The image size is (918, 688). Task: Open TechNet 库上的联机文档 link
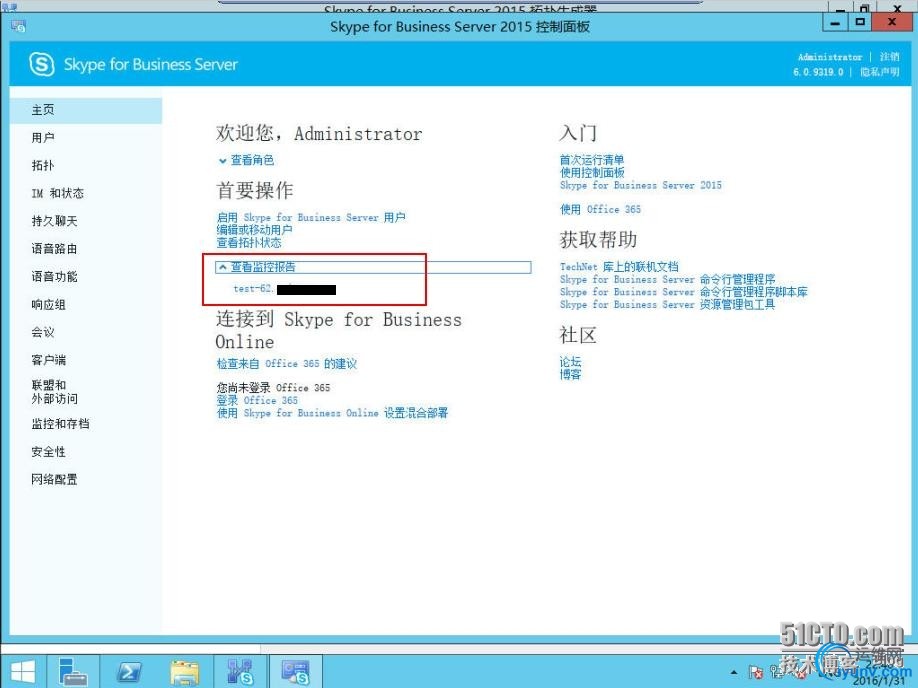[619, 266]
